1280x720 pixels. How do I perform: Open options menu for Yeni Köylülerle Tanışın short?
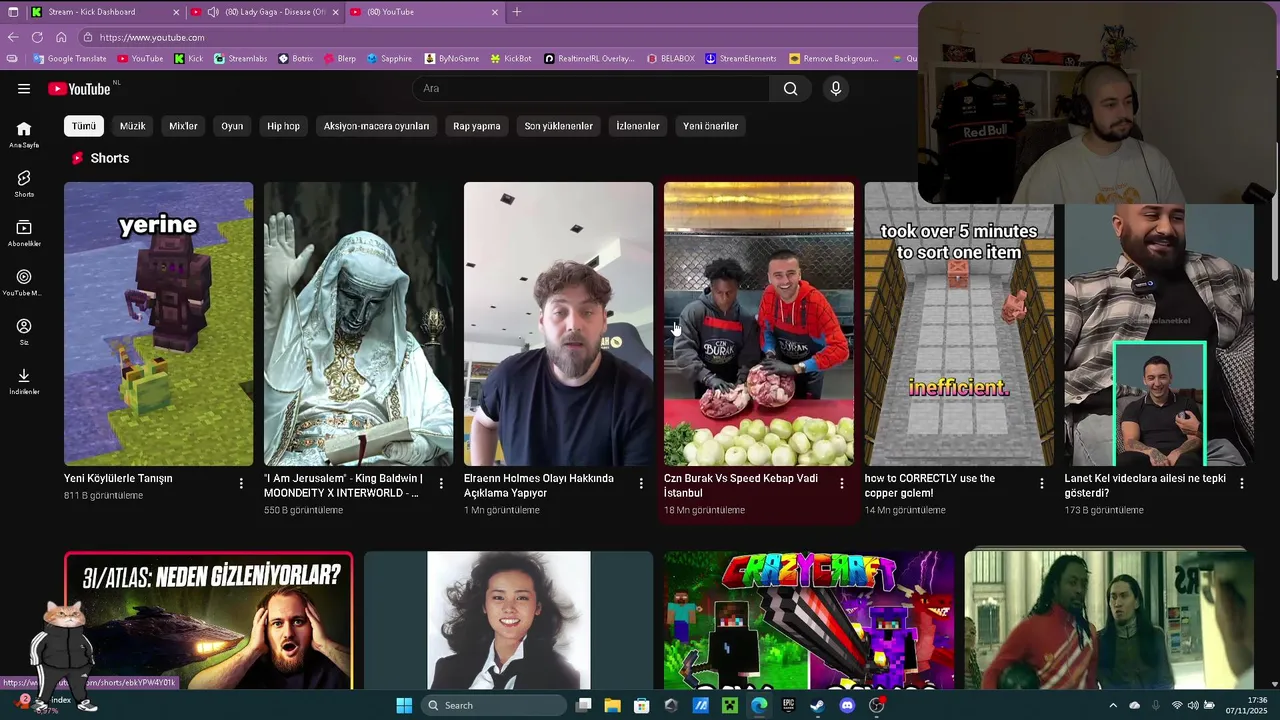coord(241,484)
